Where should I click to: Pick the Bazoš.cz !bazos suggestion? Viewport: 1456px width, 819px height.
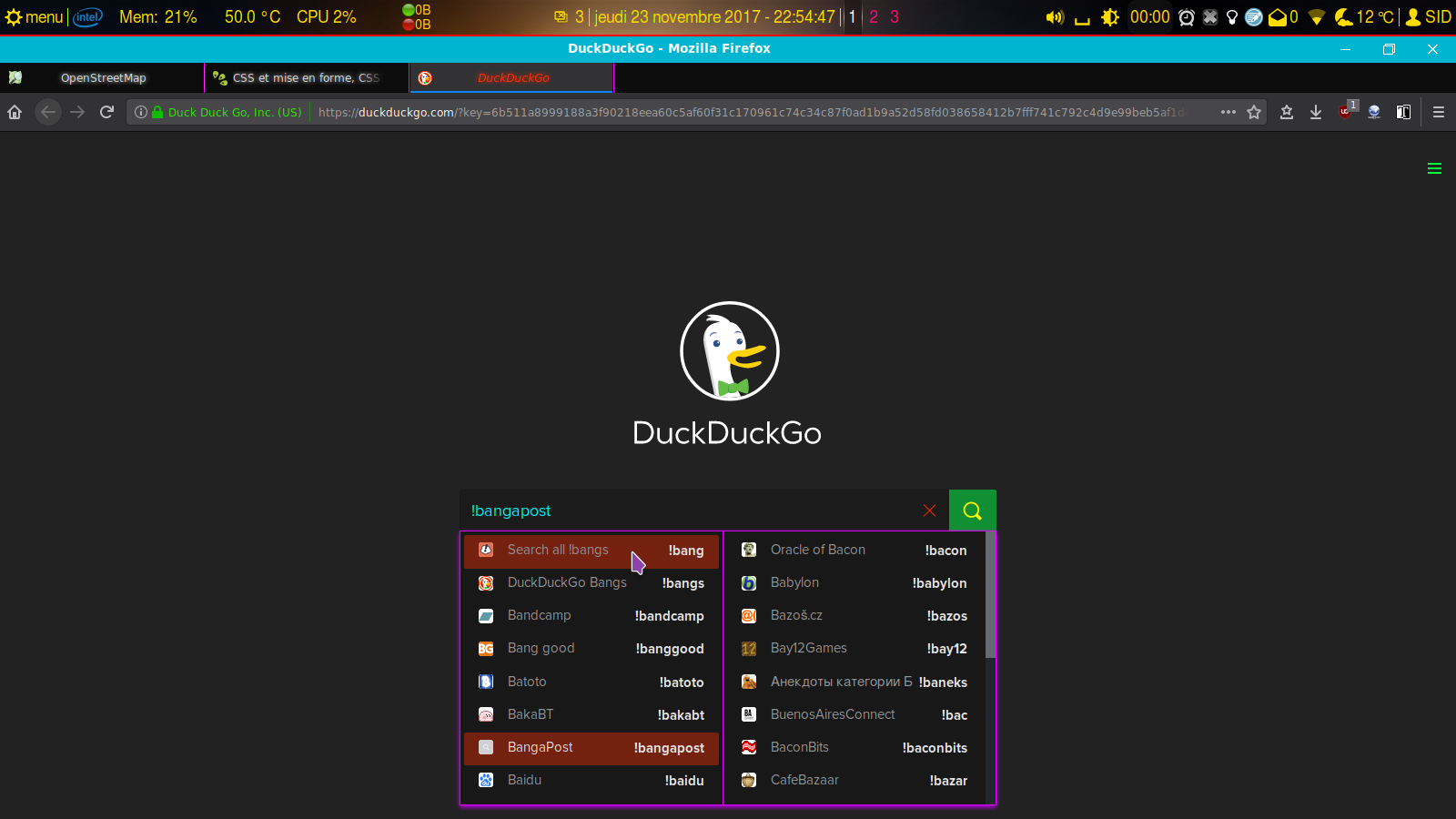854,615
